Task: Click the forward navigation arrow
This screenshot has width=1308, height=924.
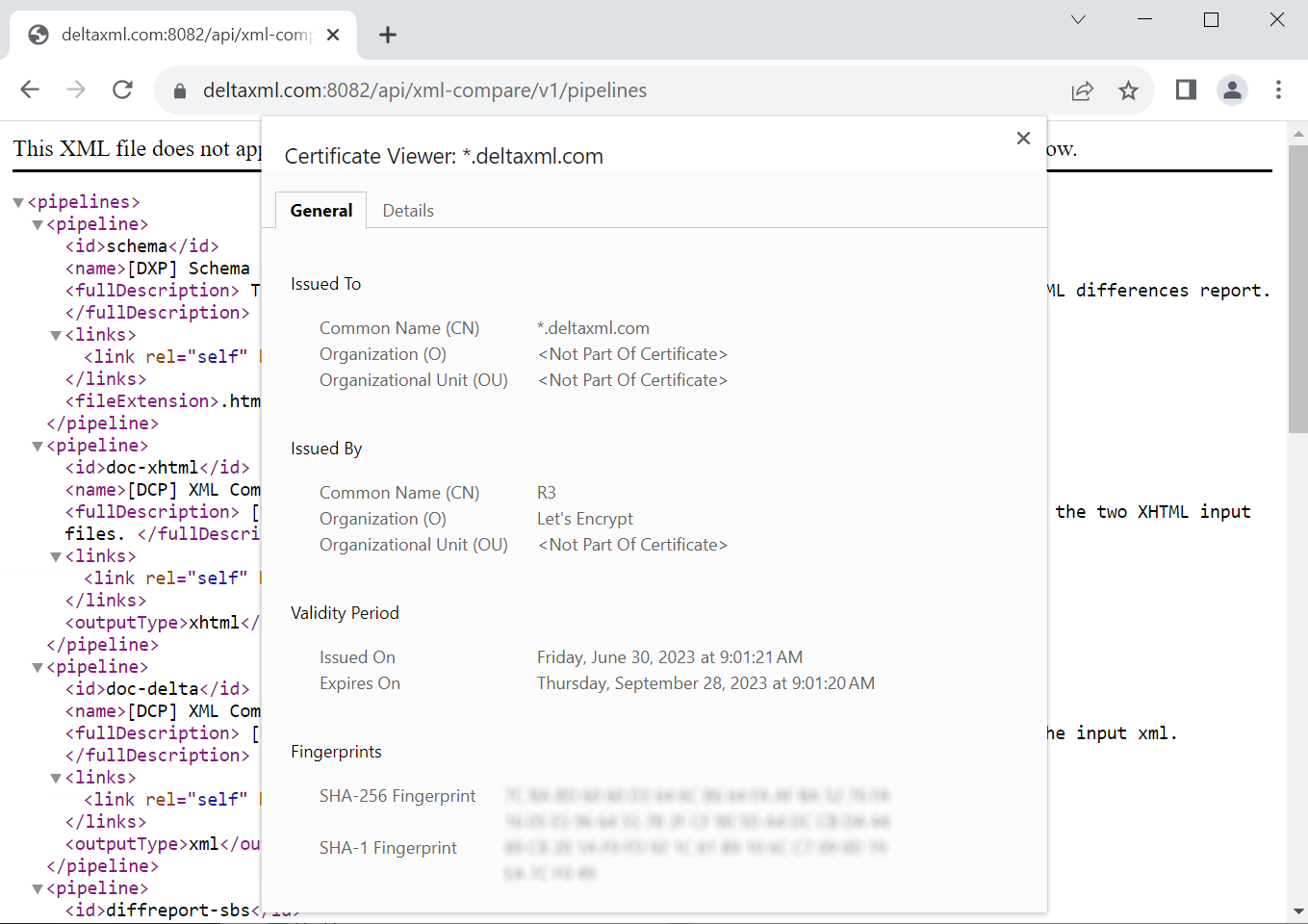Action: click(76, 90)
